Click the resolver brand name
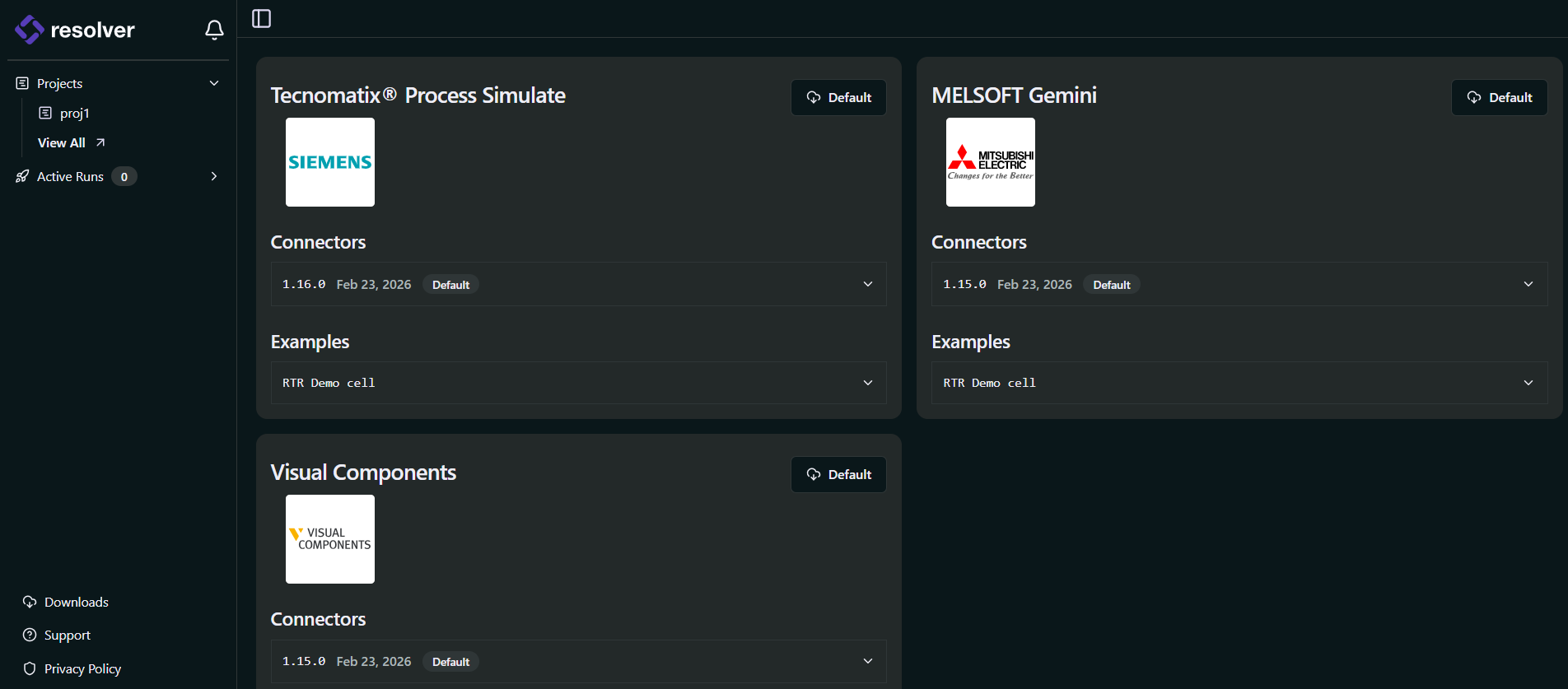Image resolution: width=1568 pixels, height=689 pixels. click(92, 30)
